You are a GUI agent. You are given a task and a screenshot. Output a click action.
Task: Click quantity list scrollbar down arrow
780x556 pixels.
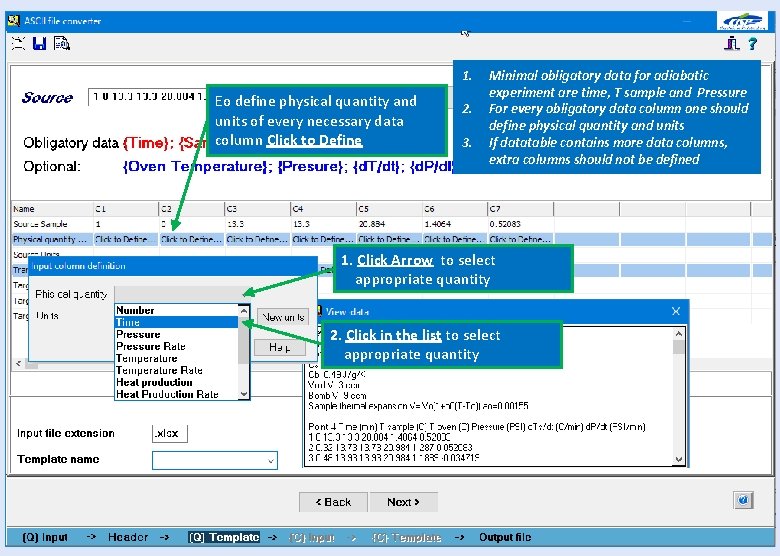pos(244,393)
